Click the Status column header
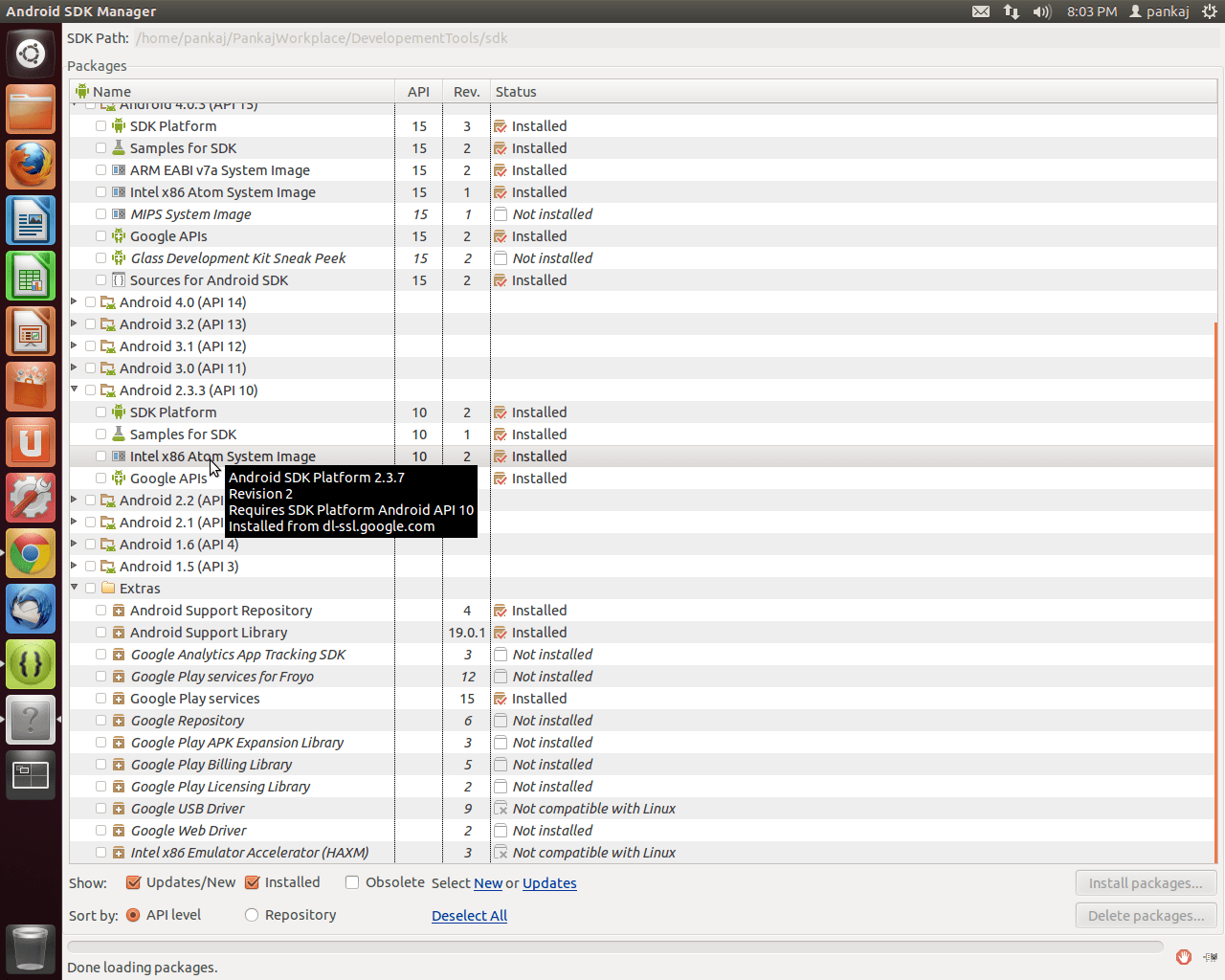Screen dimensions: 1225x980 [x=852, y=91]
